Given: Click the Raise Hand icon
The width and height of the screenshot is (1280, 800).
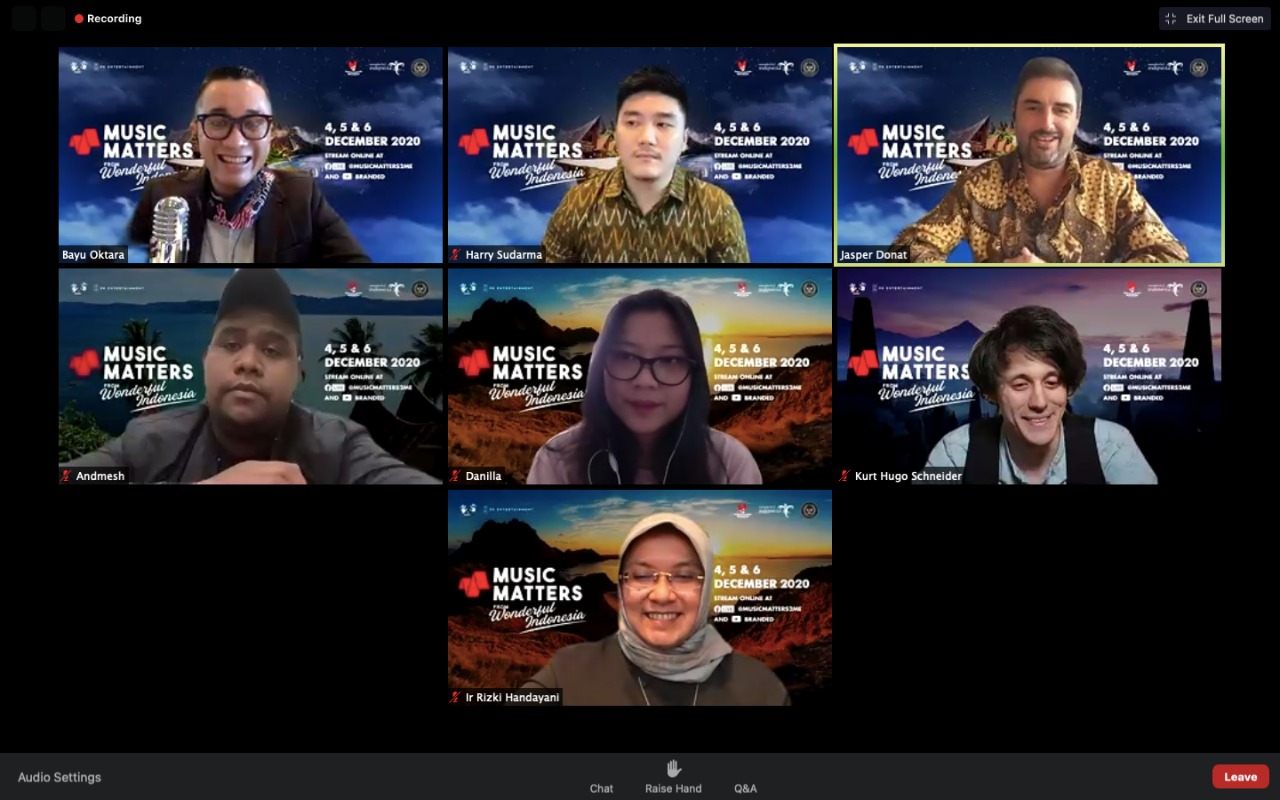Looking at the screenshot, I should click(x=673, y=768).
